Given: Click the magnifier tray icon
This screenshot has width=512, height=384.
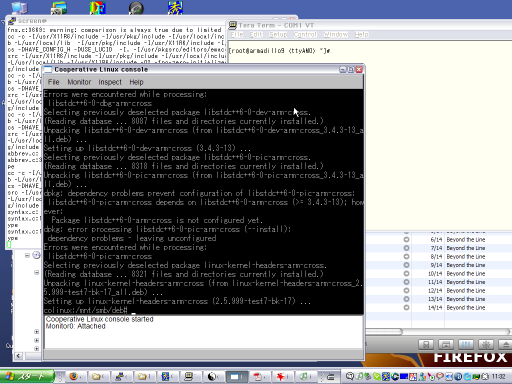Looking at the screenshot, I should click(x=349, y=377).
